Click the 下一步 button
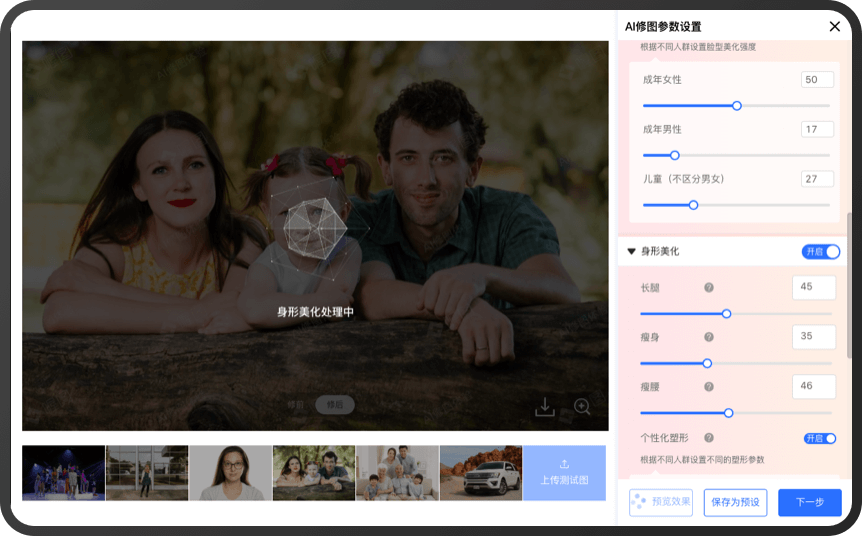 point(809,502)
